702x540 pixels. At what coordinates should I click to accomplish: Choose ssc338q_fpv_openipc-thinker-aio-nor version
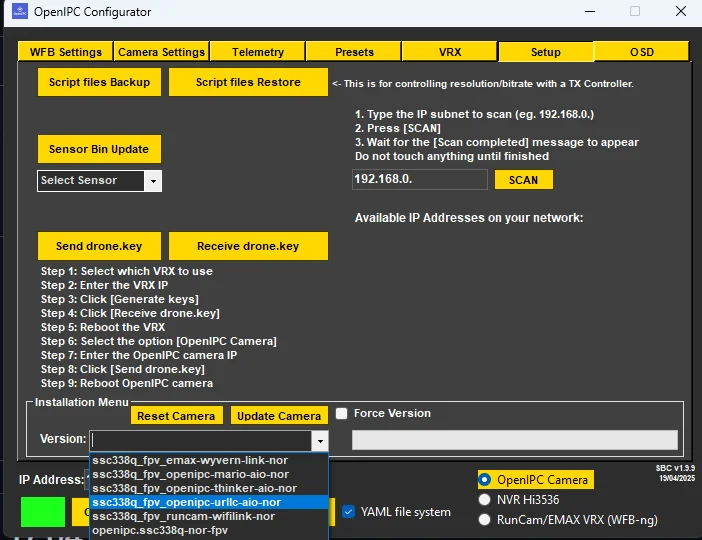pos(209,488)
